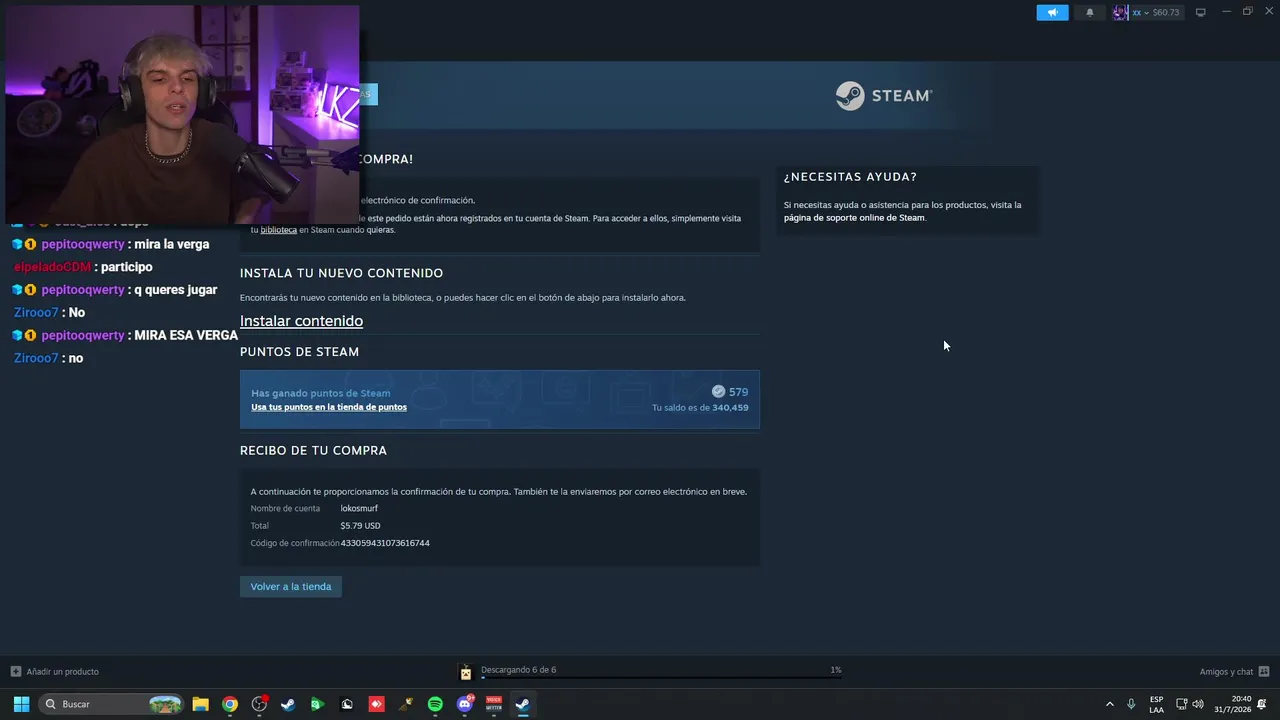The width and height of the screenshot is (1280, 720).
Task: Click the Volver a la tienda button
Action: click(x=291, y=586)
